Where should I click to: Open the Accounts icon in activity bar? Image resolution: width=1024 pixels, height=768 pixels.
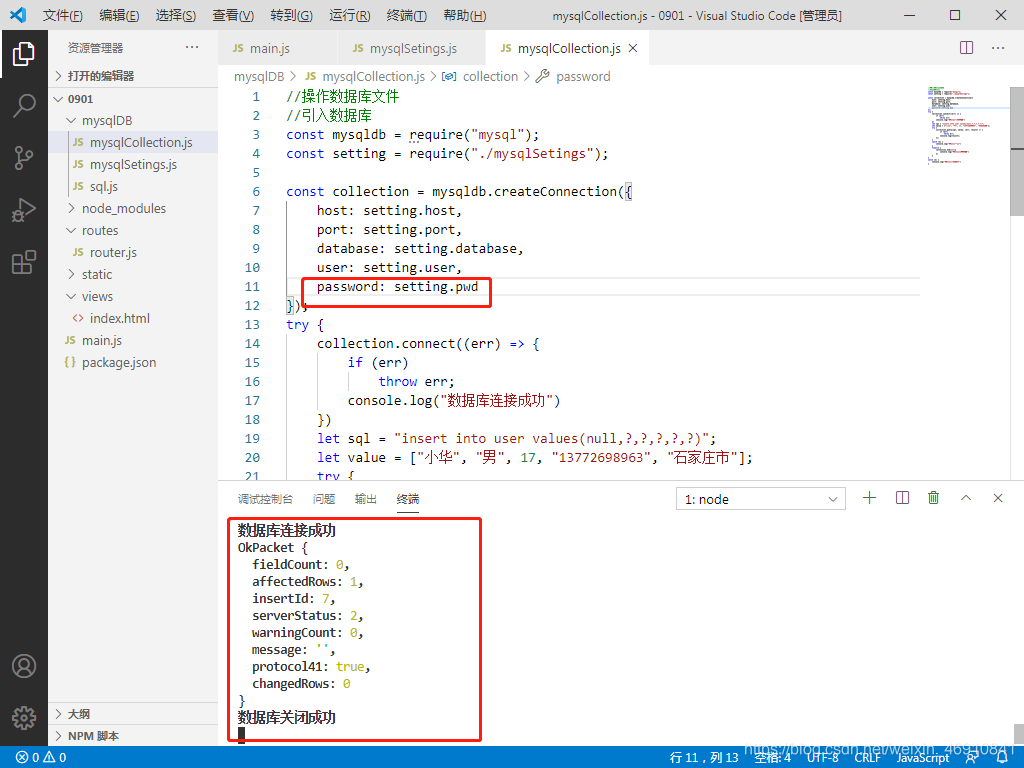point(24,666)
